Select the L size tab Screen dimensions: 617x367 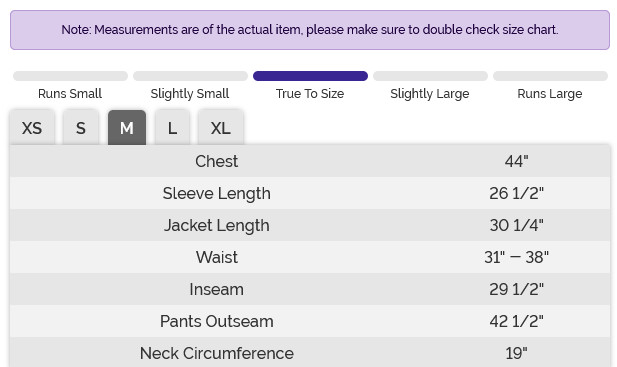[x=172, y=128]
